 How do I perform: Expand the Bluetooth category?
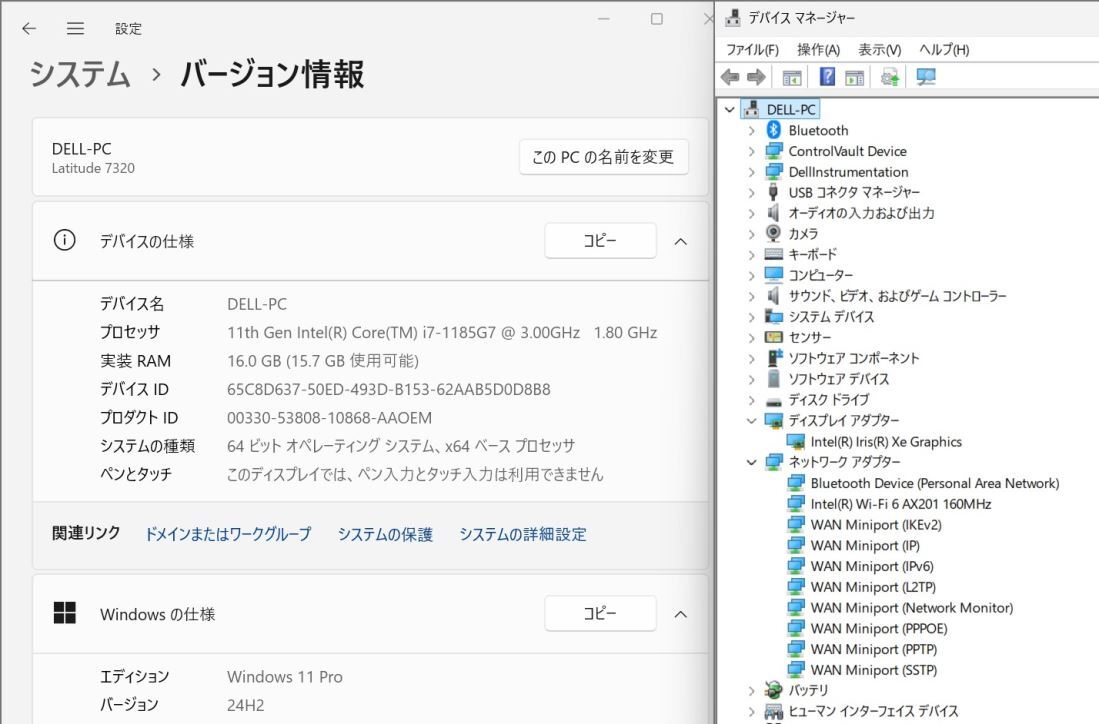point(751,130)
